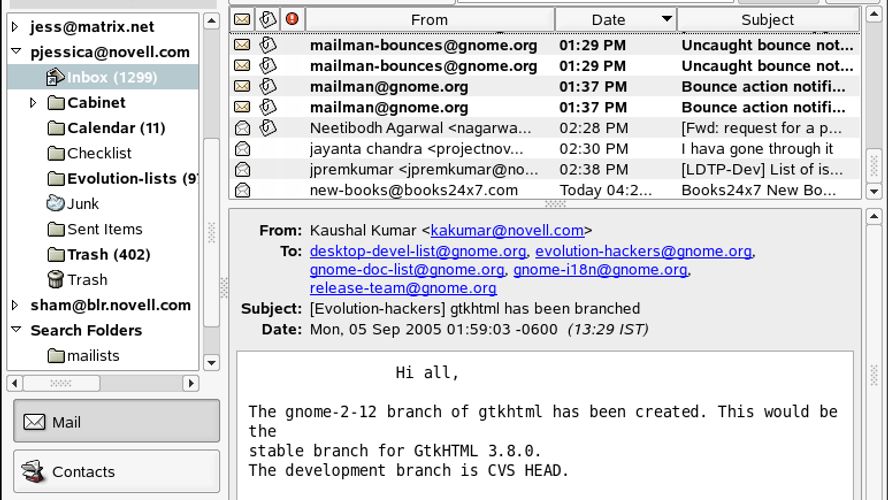Screen dimensions: 888x500
Task: Expand the Cabinet folder
Action: [x=33, y=103]
